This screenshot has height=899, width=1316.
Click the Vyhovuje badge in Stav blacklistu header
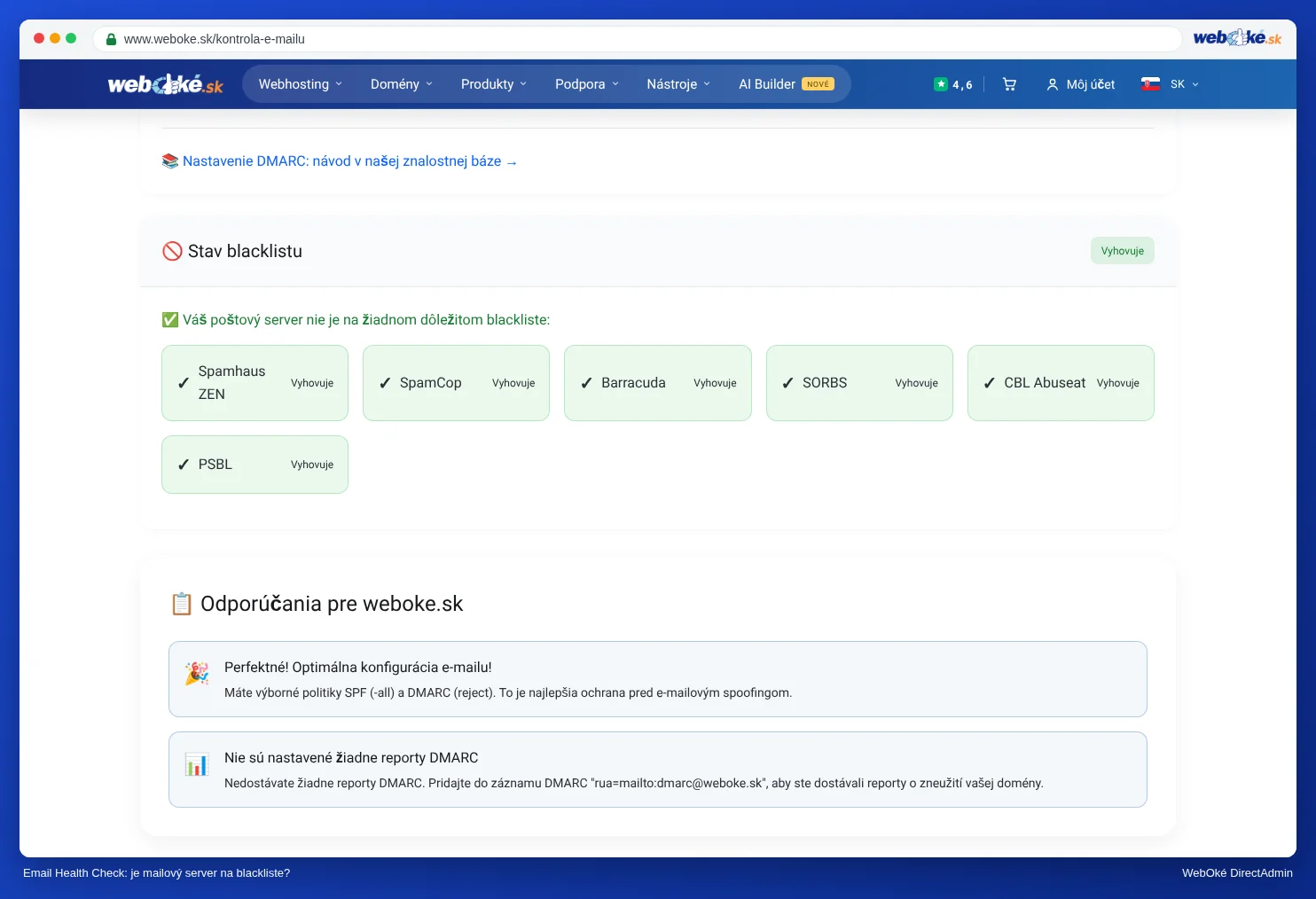1123,251
